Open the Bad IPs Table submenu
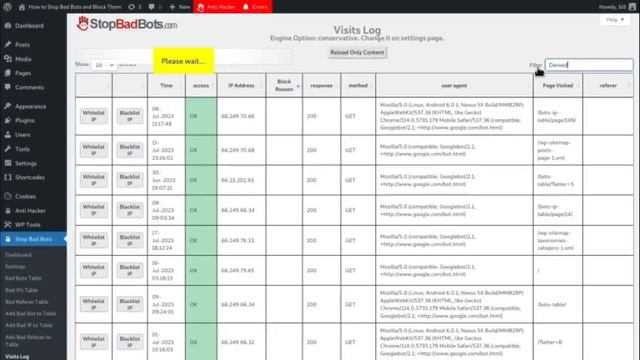Viewport: 640px width, 360px height. coord(21,290)
